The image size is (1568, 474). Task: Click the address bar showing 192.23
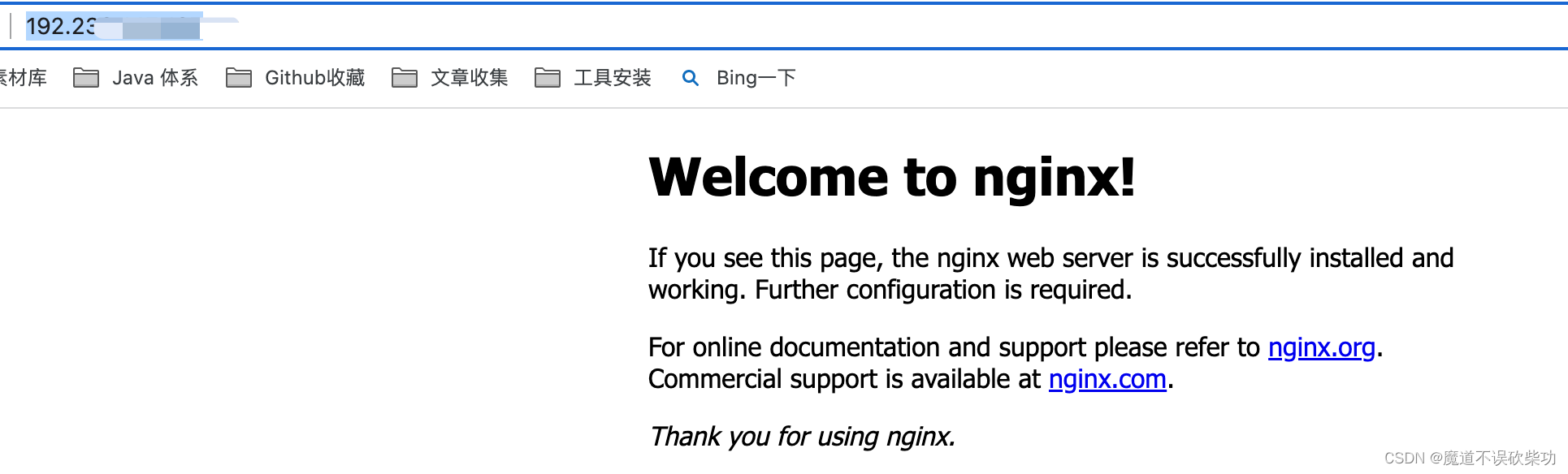pos(784,26)
